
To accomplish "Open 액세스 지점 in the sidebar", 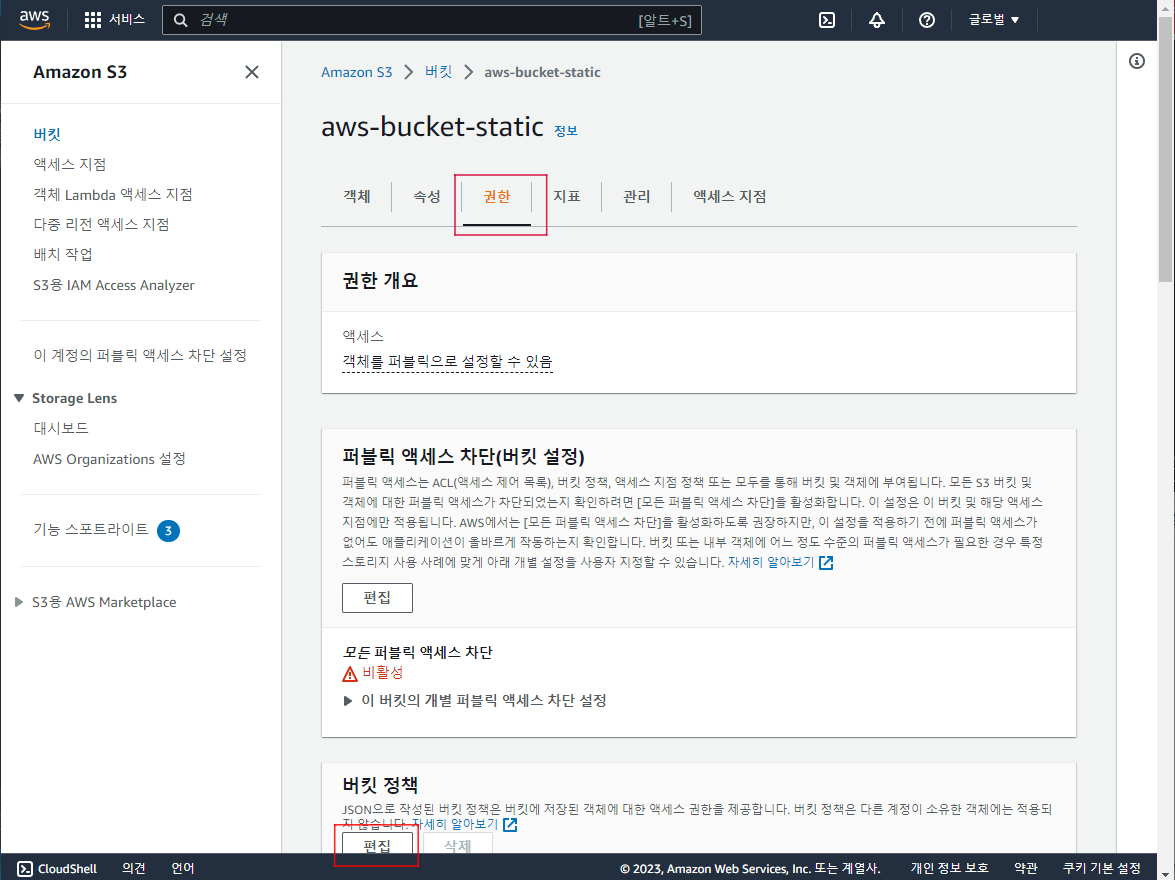I will pyautogui.click(x=70, y=164).
